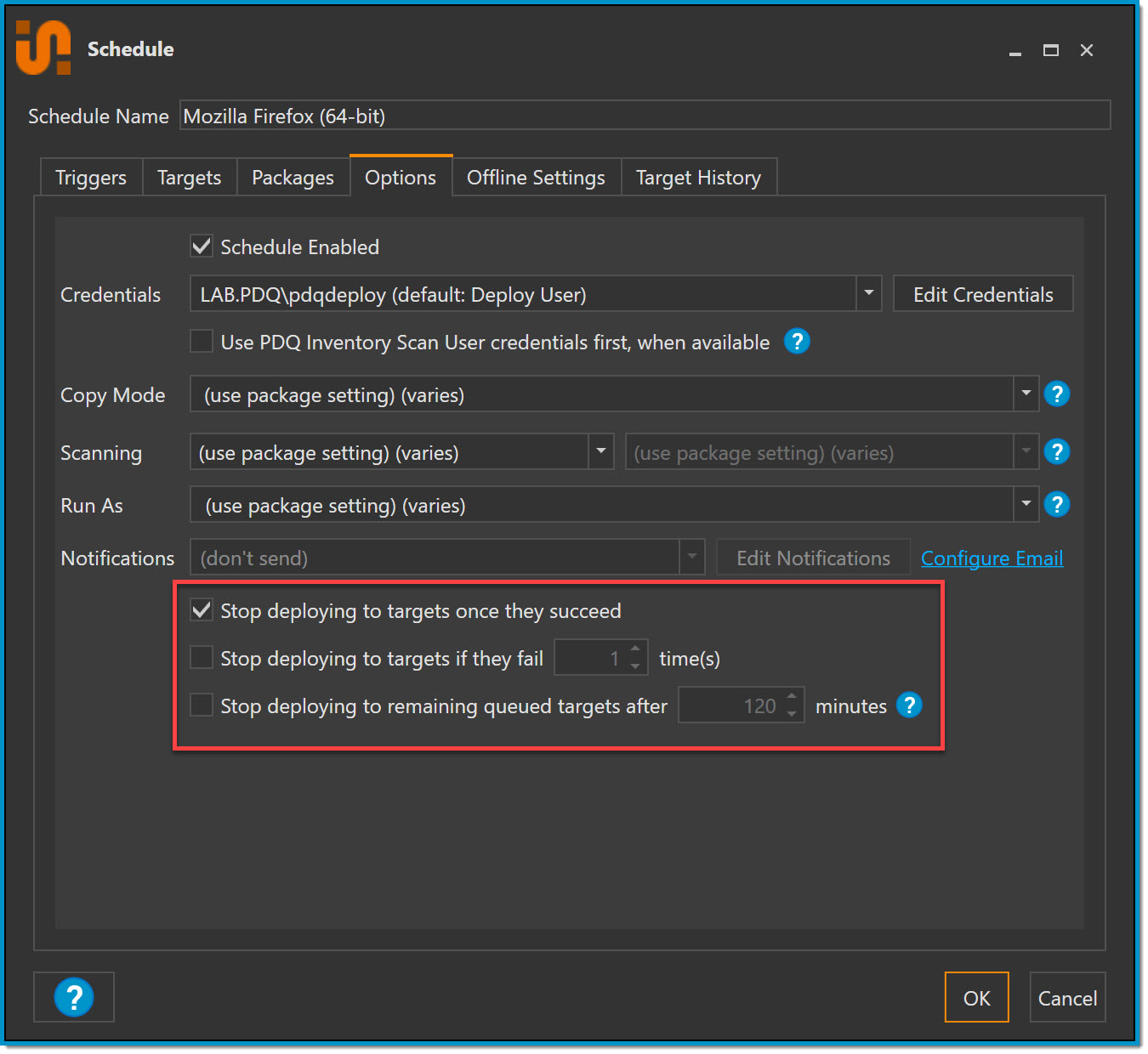The image size is (1148, 1054).
Task: Toggle the Schedule Enabled checkbox
Action: [x=202, y=246]
